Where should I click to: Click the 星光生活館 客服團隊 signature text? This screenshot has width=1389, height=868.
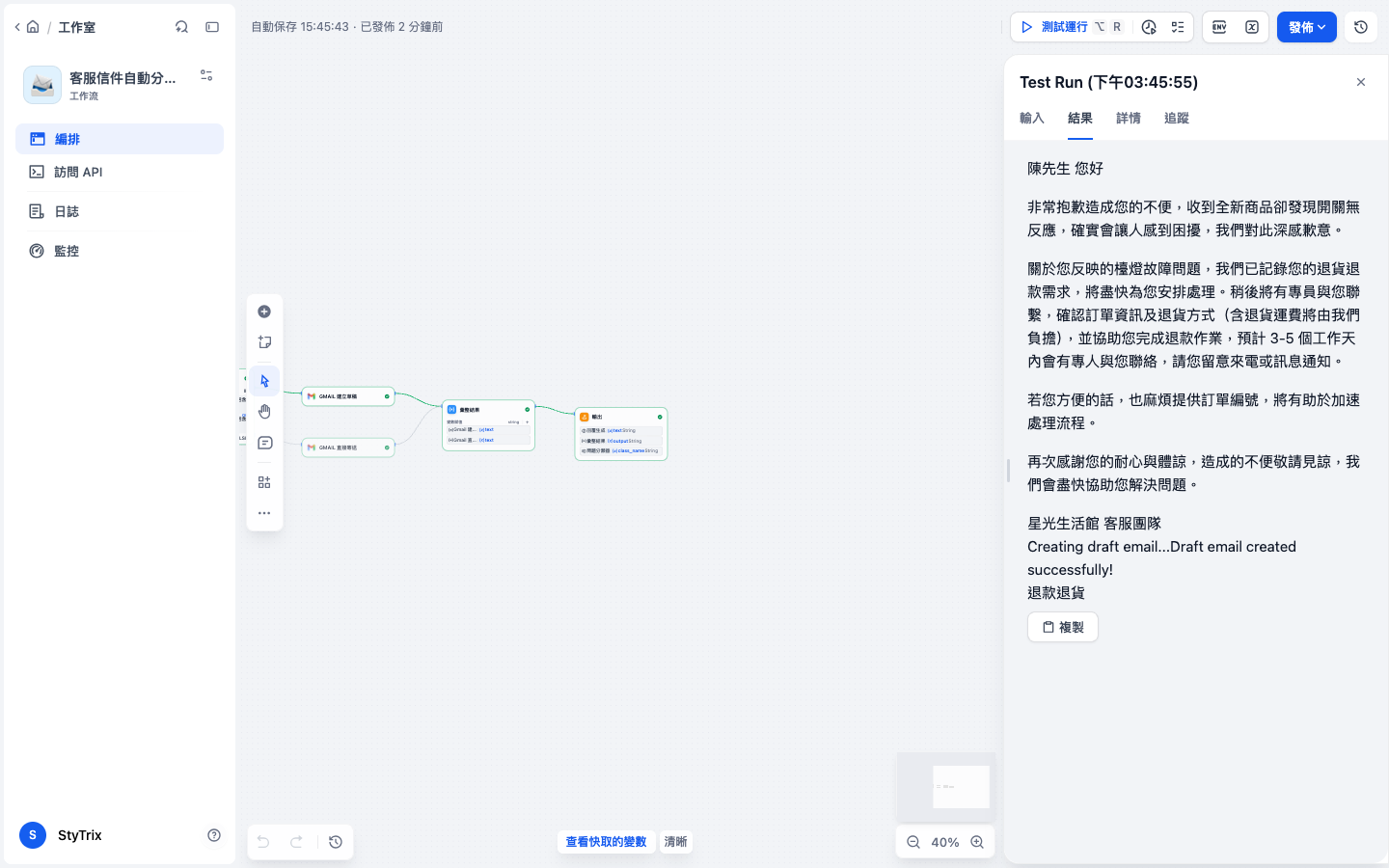point(1095,523)
